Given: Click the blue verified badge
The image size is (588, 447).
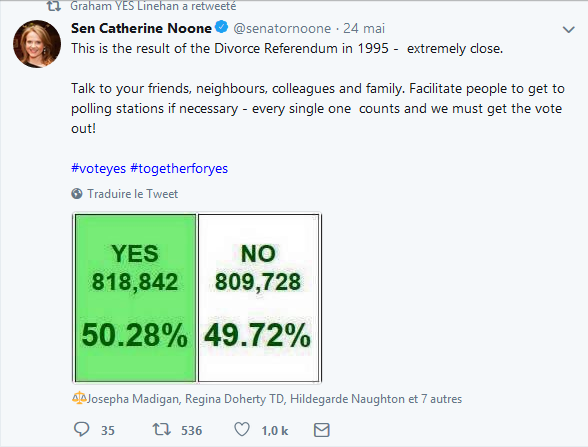Looking at the screenshot, I should tap(222, 27).
